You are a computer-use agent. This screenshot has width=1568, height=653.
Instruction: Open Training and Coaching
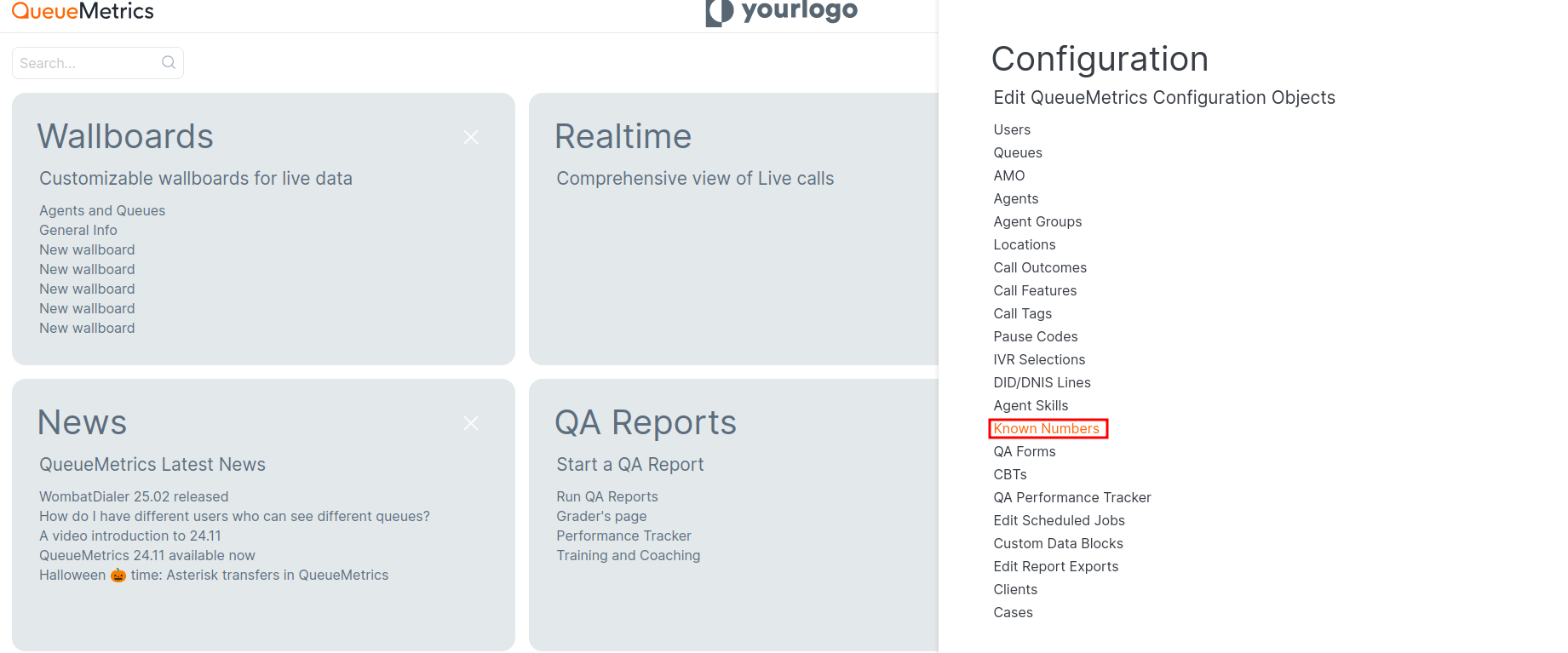629,555
